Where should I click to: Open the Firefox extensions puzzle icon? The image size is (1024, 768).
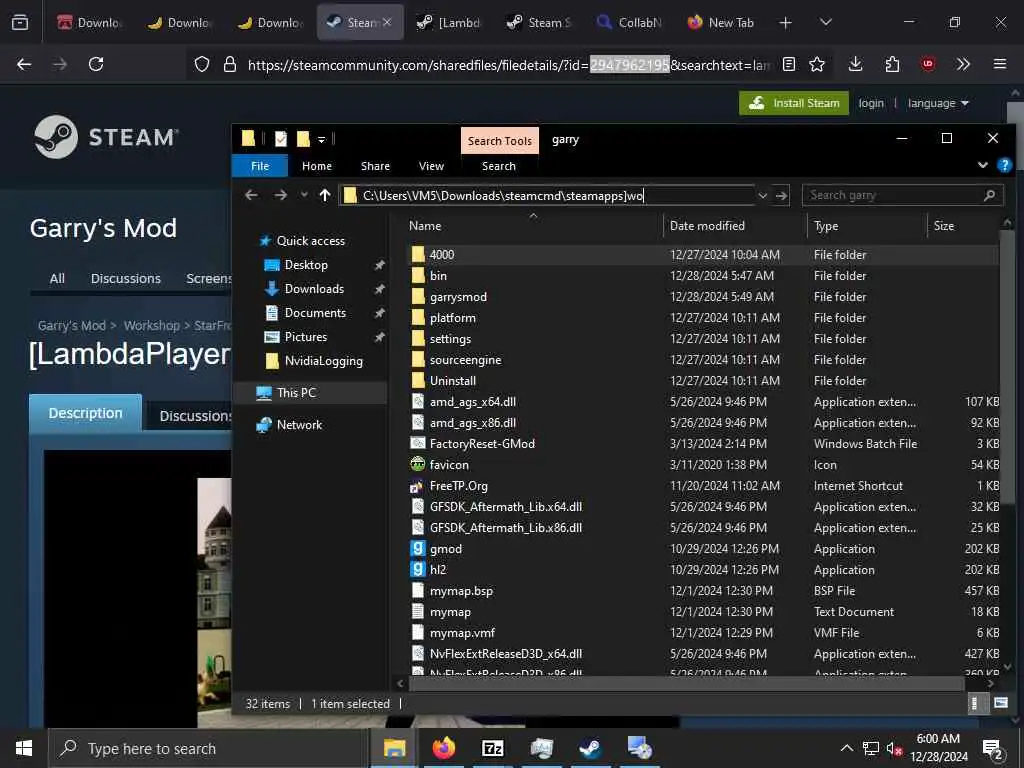click(x=892, y=64)
